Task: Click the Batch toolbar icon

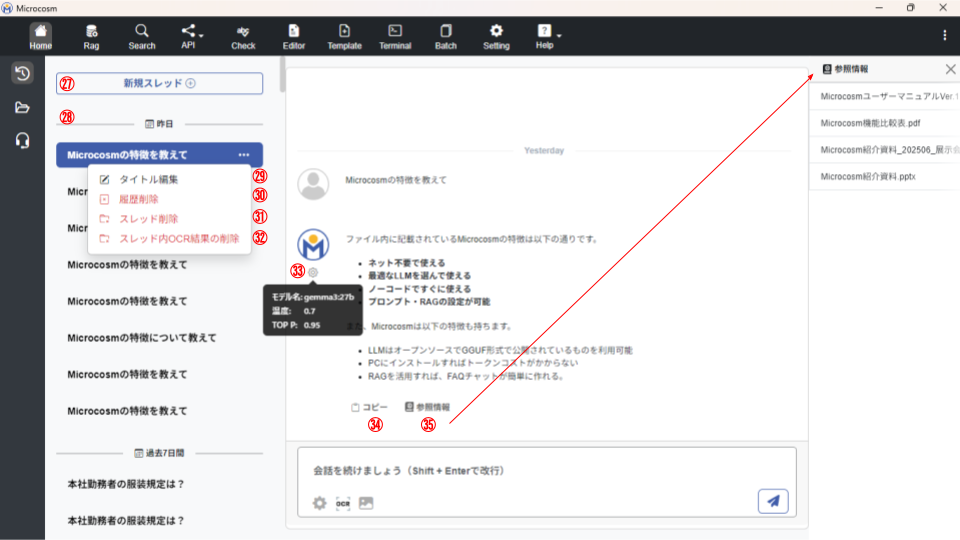Action: click(445, 37)
